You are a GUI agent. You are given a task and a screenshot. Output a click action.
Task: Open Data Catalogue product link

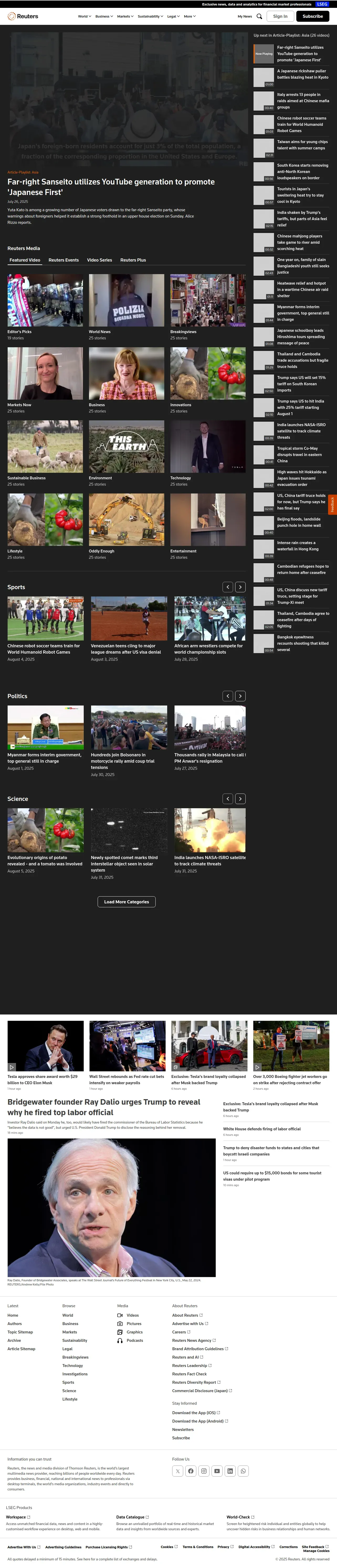(132, 1516)
